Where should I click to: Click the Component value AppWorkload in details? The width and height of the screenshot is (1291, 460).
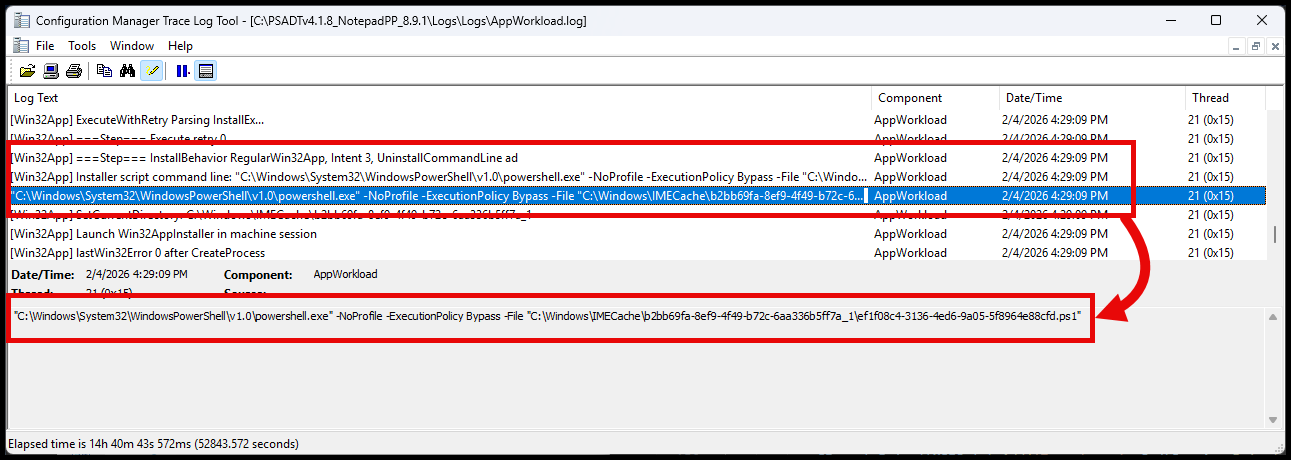point(345,274)
